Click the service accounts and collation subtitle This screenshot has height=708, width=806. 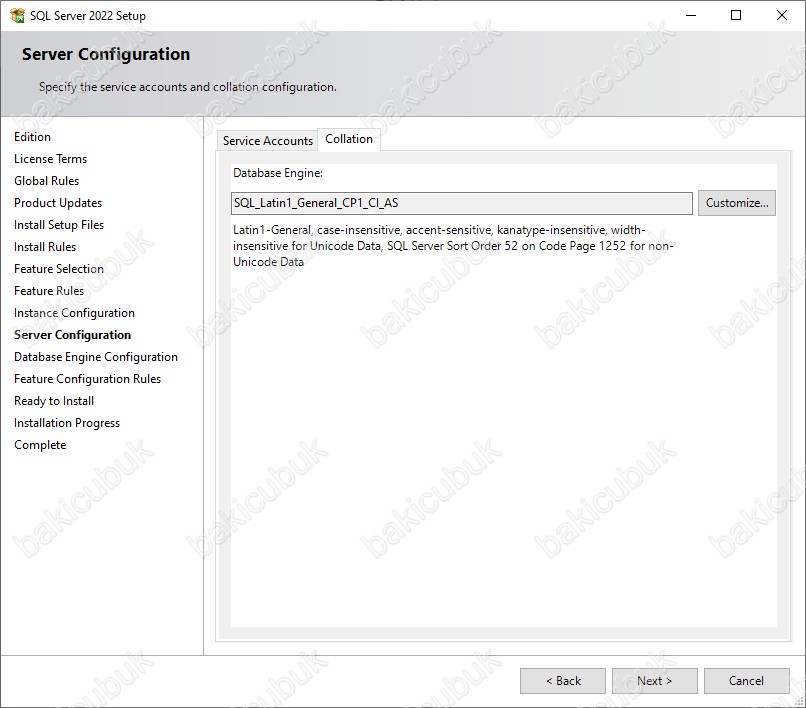(x=188, y=87)
